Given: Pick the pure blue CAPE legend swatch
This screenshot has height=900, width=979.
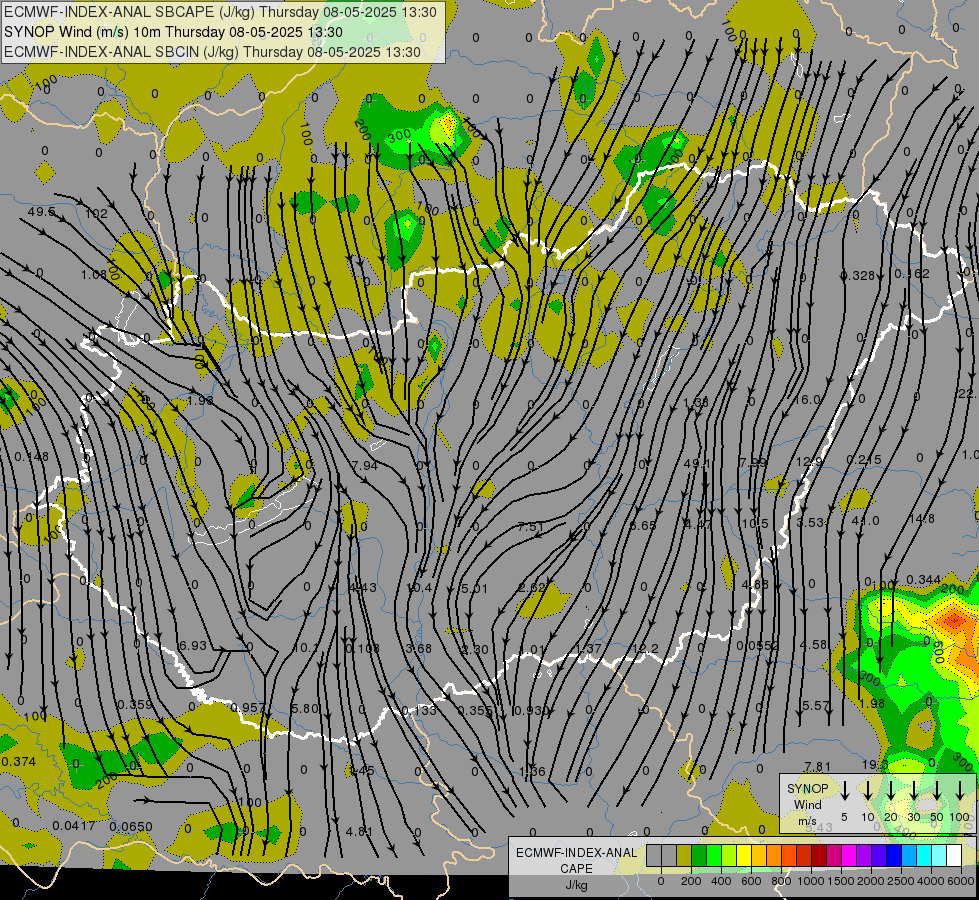Looking at the screenshot, I should (894, 855).
